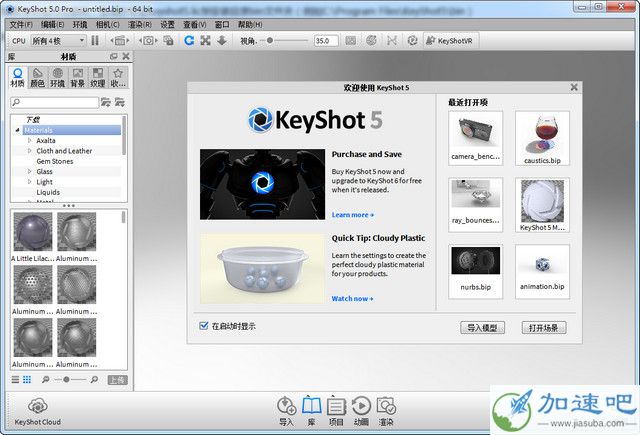Click the 导入 import icon in bottom bar
The width and height of the screenshot is (640, 435).
[x=286, y=411]
